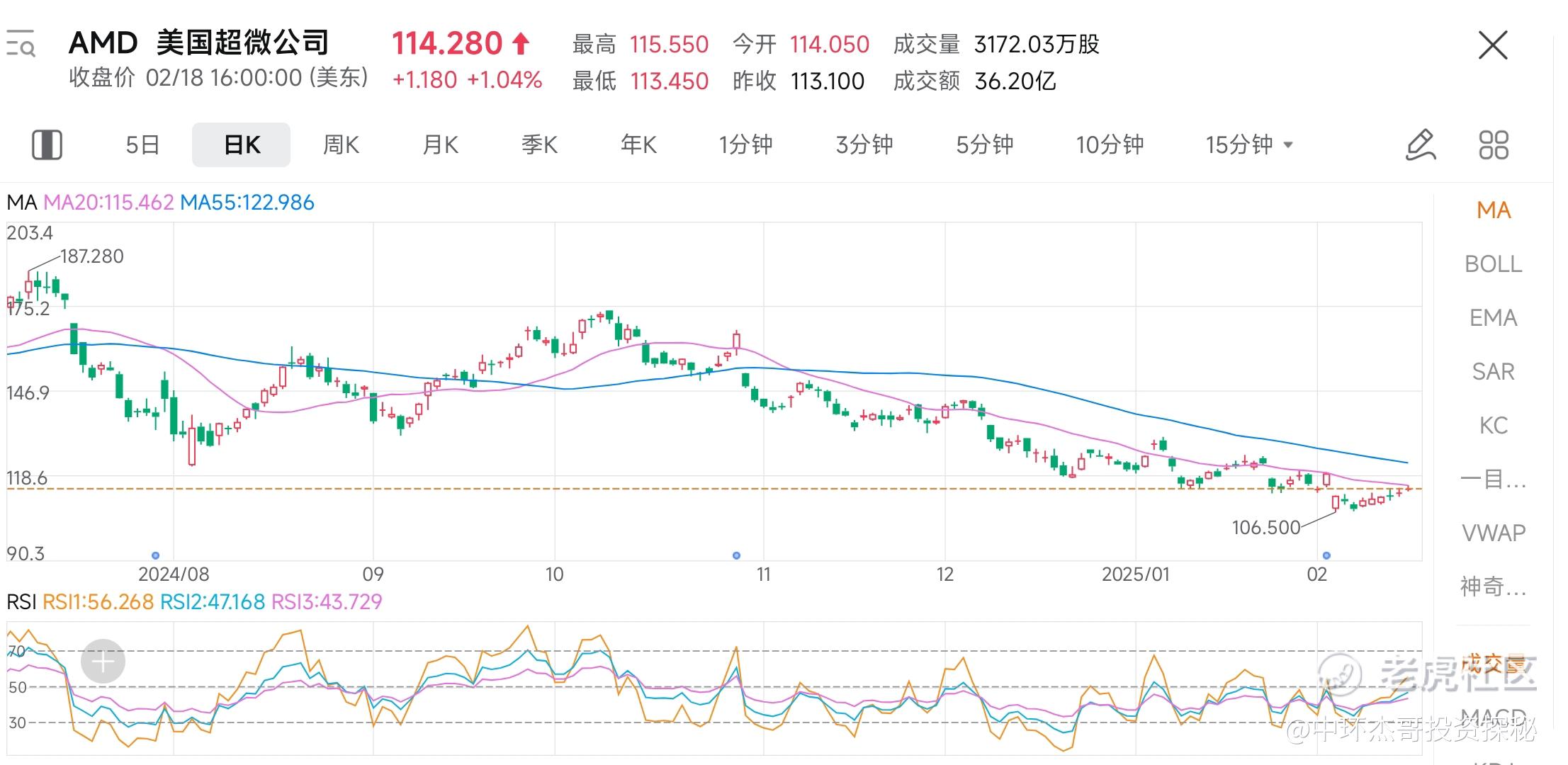Switch to 月K monthly chart
This screenshot has height=765, width=1568.
[x=440, y=144]
